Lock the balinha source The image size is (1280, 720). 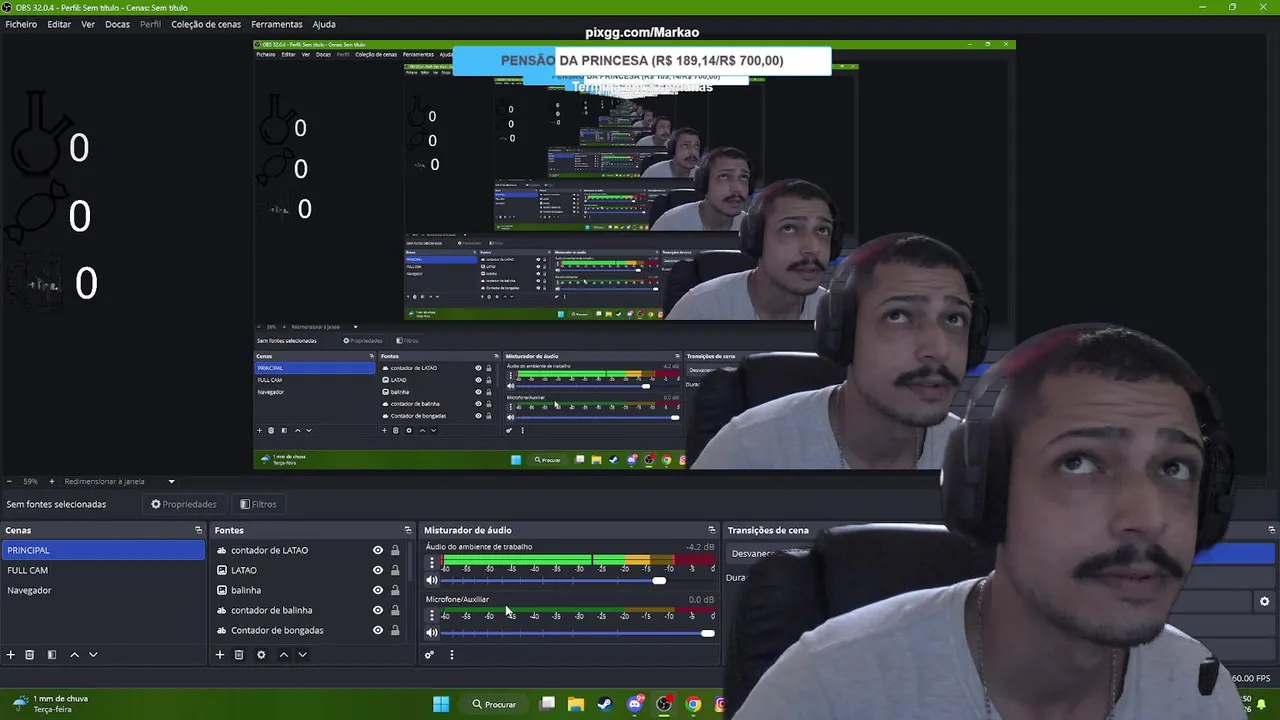click(x=395, y=590)
